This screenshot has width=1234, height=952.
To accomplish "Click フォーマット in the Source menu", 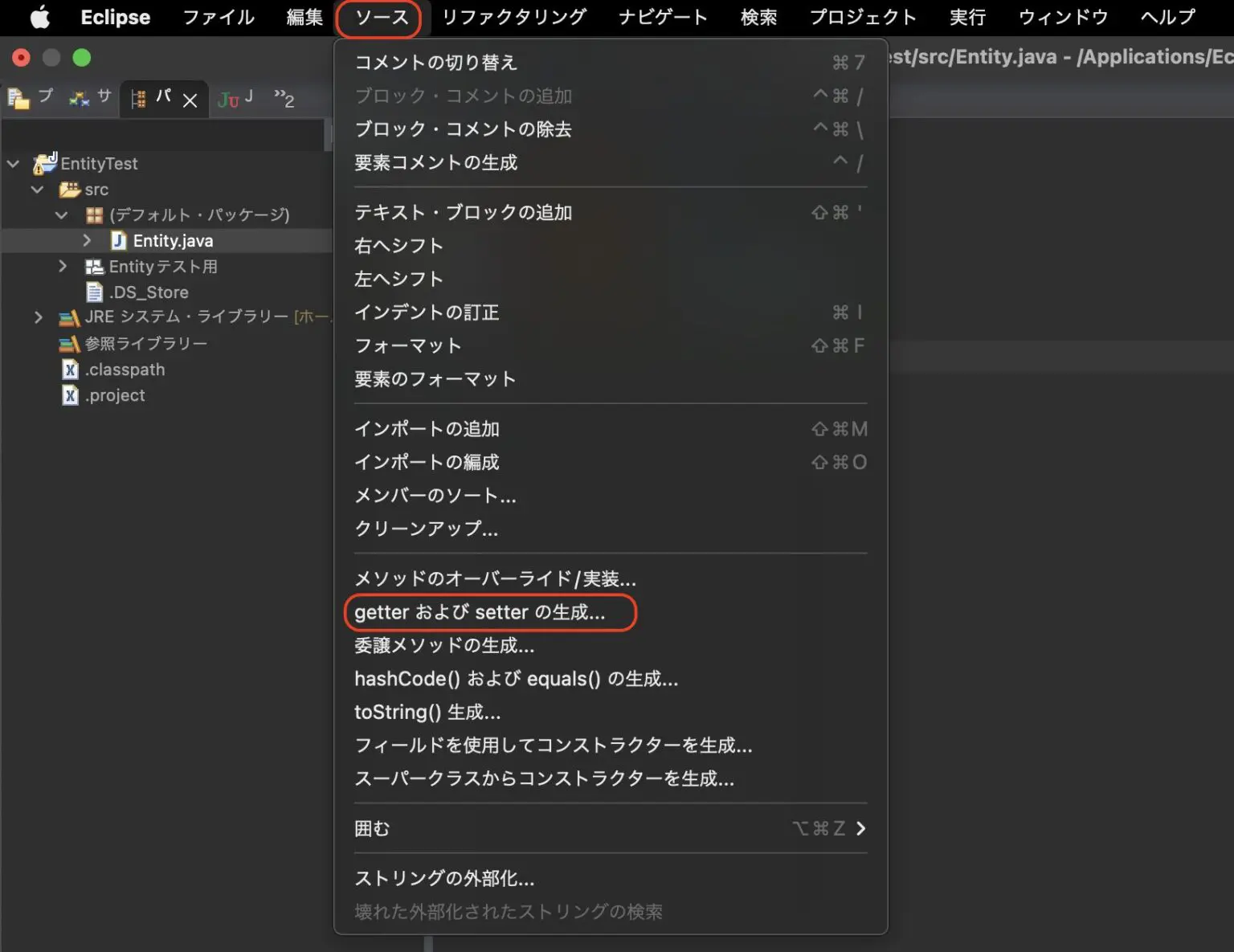I will [x=407, y=345].
